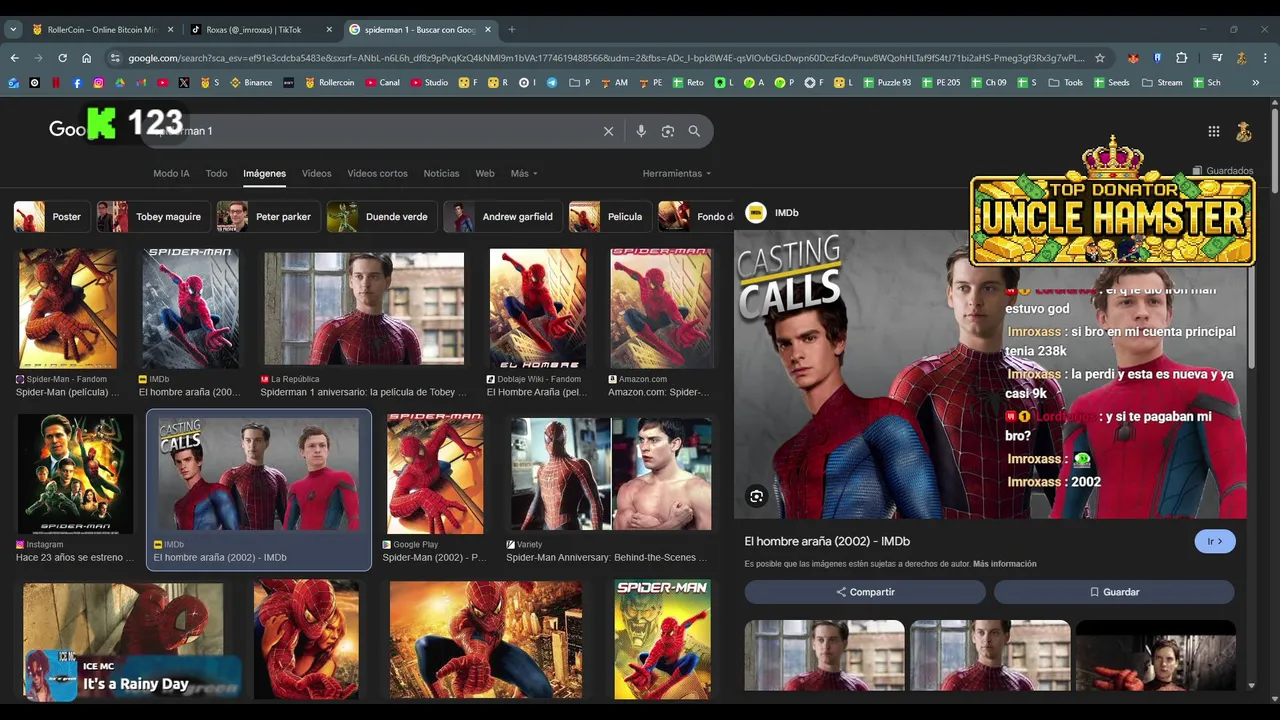The width and height of the screenshot is (1280, 720).
Task: Select the Todo search tab
Action: point(216,173)
